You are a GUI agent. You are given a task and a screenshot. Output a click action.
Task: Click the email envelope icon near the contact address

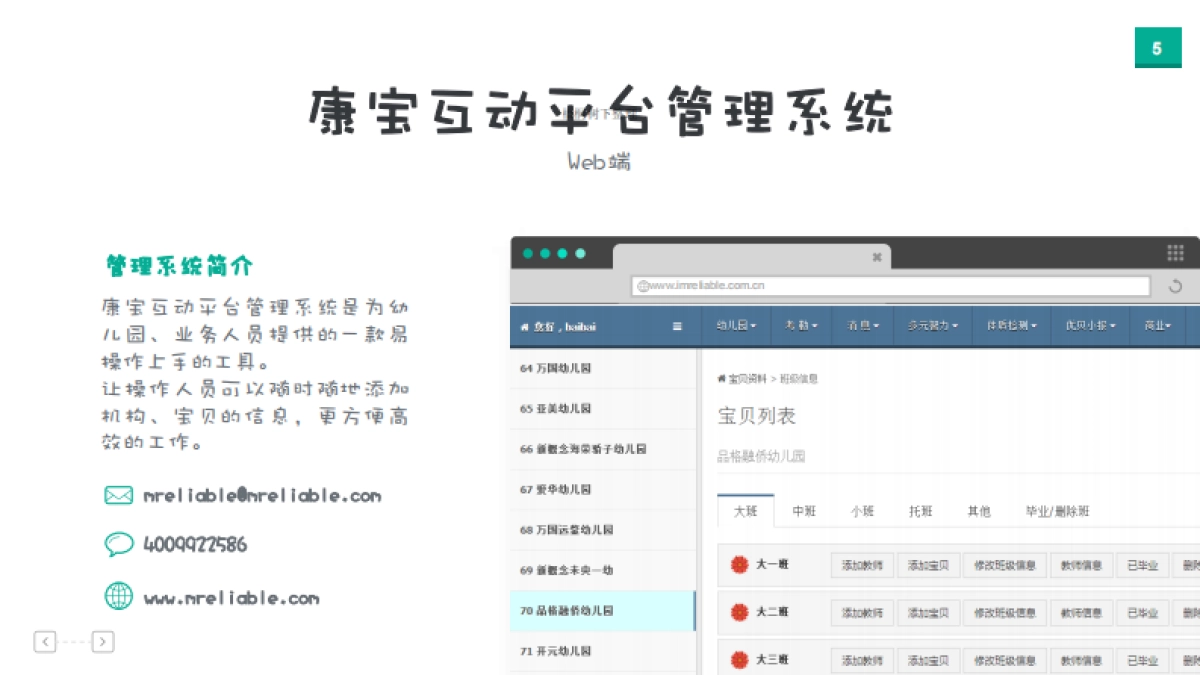click(118, 494)
